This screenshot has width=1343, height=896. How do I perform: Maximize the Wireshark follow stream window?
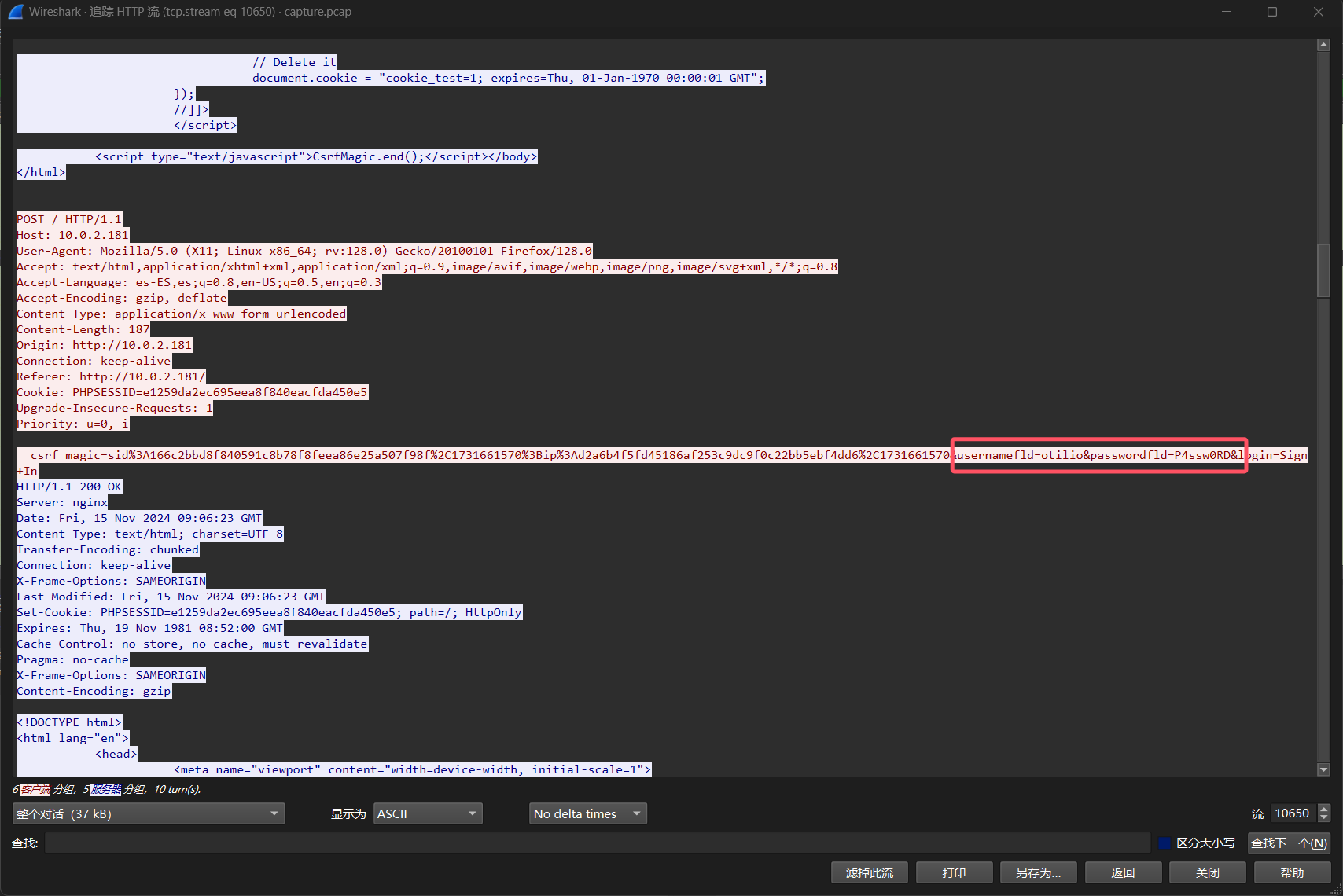tap(1272, 12)
